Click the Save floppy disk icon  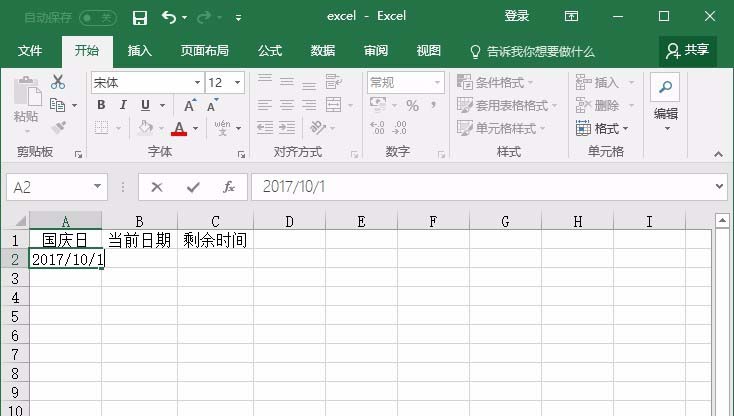140,17
